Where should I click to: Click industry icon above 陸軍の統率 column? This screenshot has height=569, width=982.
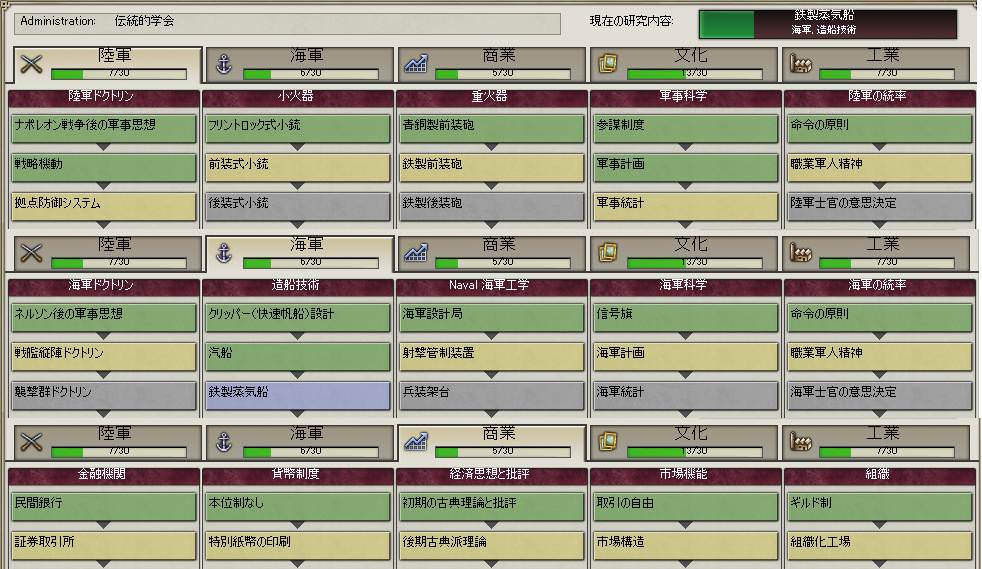[x=802, y=64]
